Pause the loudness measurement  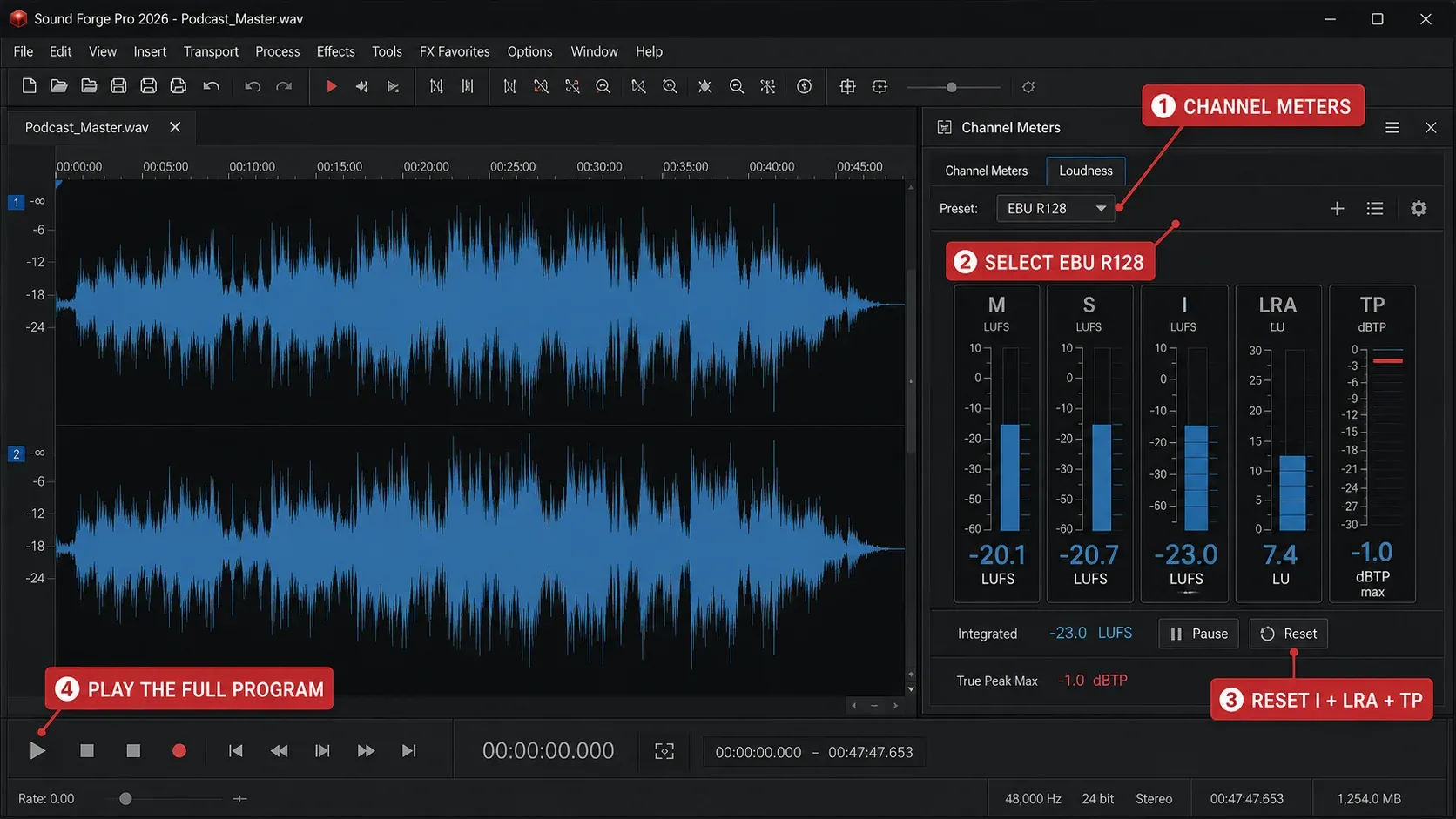coord(1198,634)
